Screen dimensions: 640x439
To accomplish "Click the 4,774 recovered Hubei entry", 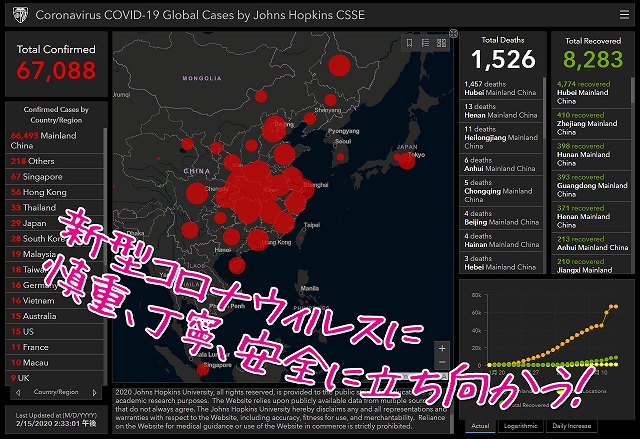I will click(x=591, y=93).
